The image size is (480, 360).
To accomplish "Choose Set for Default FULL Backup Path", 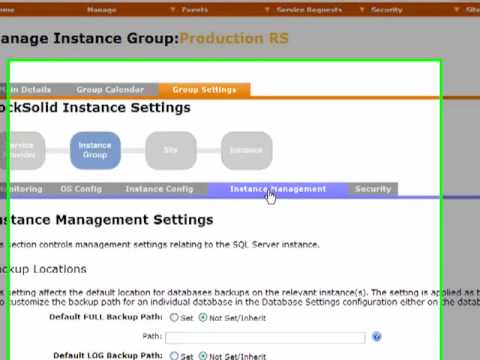I will point(174,317).
